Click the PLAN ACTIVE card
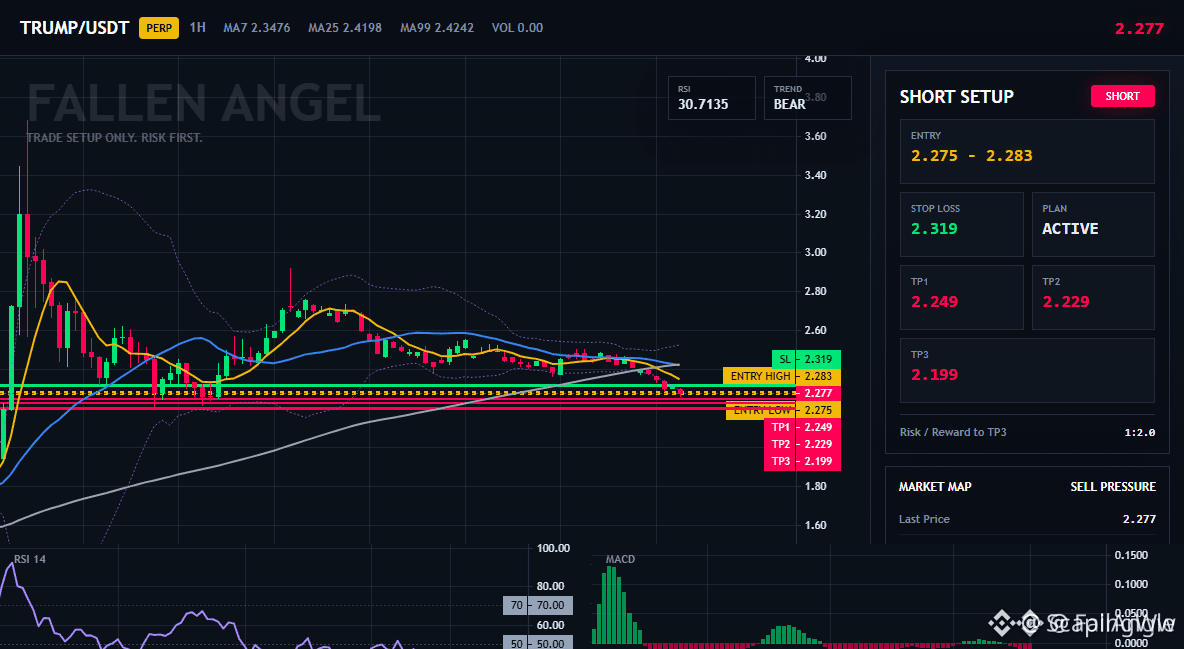Viewport: 1184px width, 649px height. pos(1093,224)
